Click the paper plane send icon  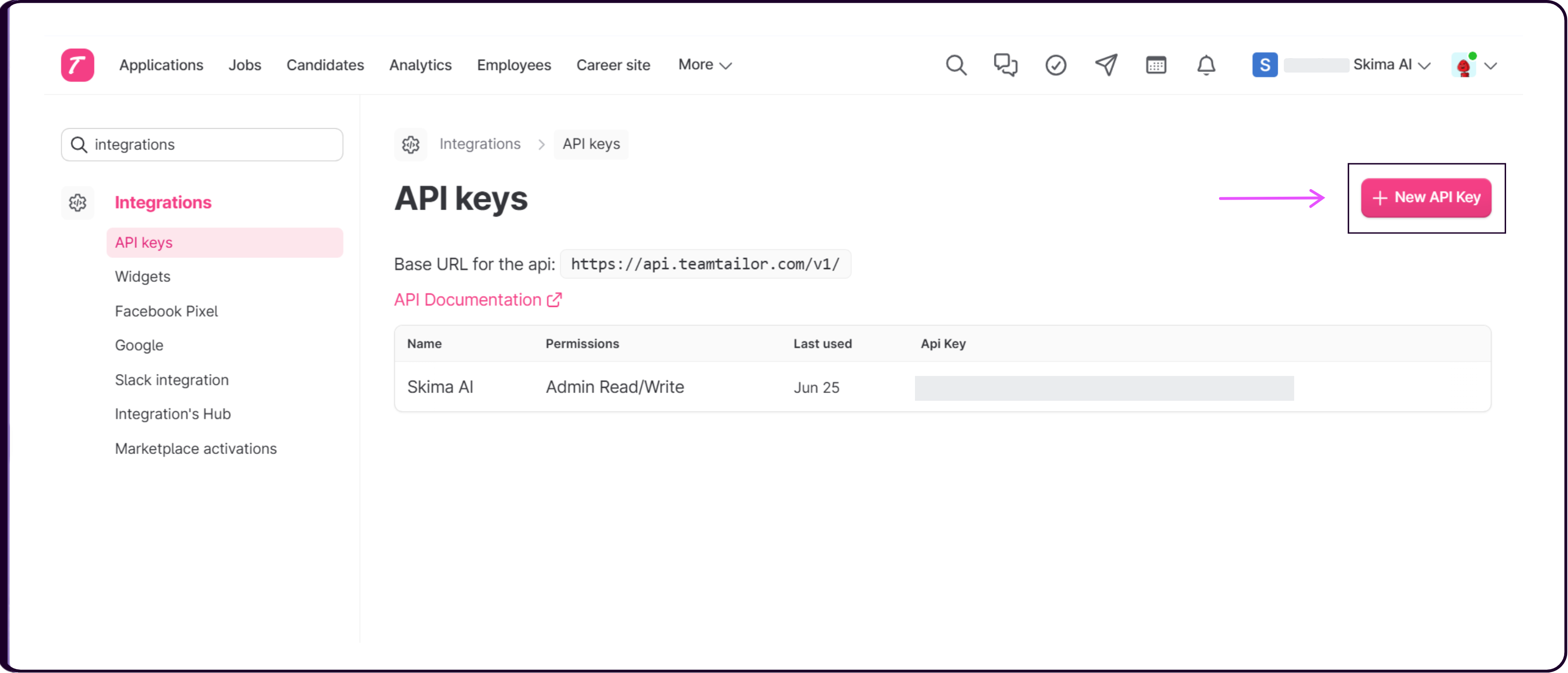1106,65
